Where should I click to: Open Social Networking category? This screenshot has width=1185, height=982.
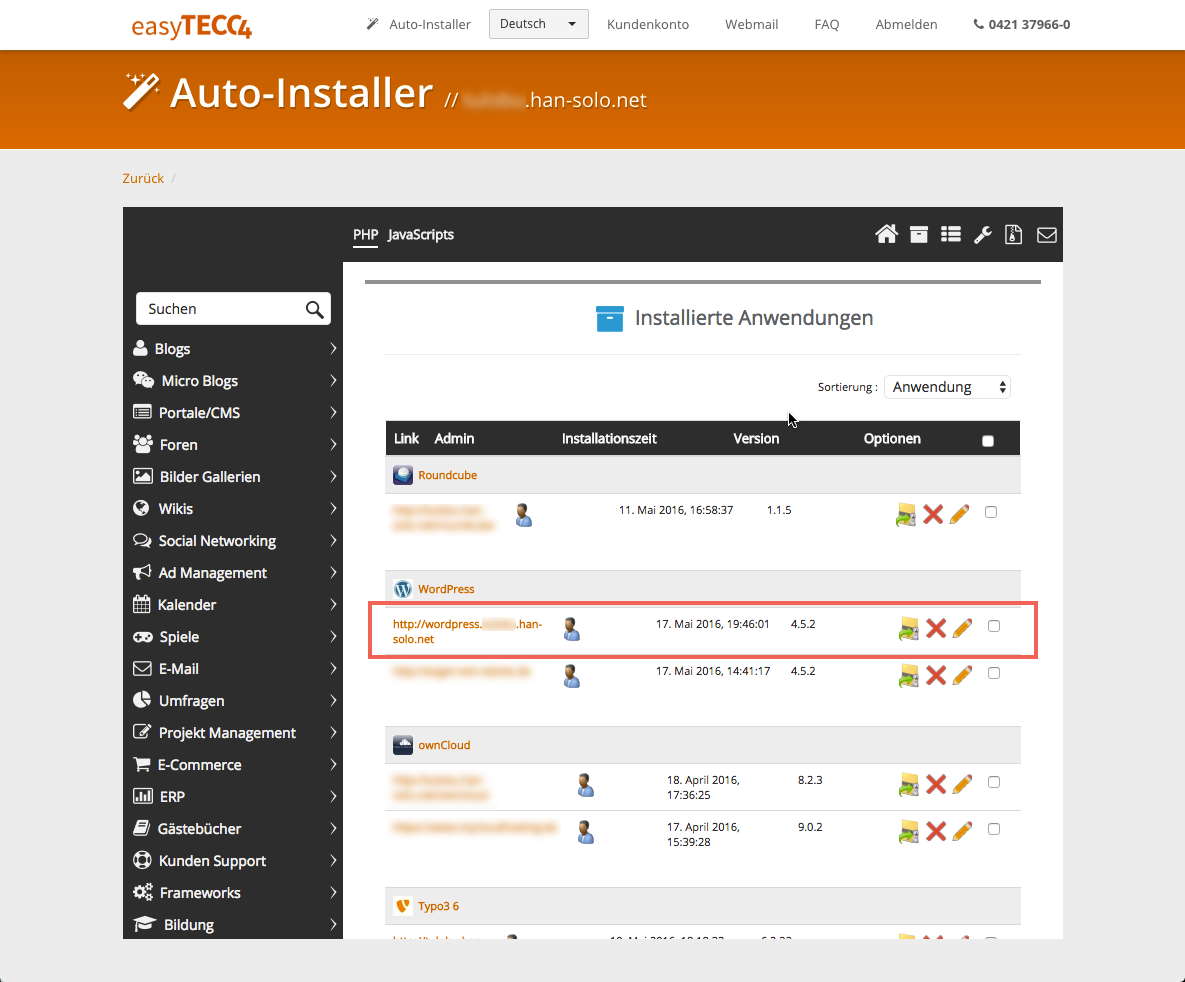234,541
